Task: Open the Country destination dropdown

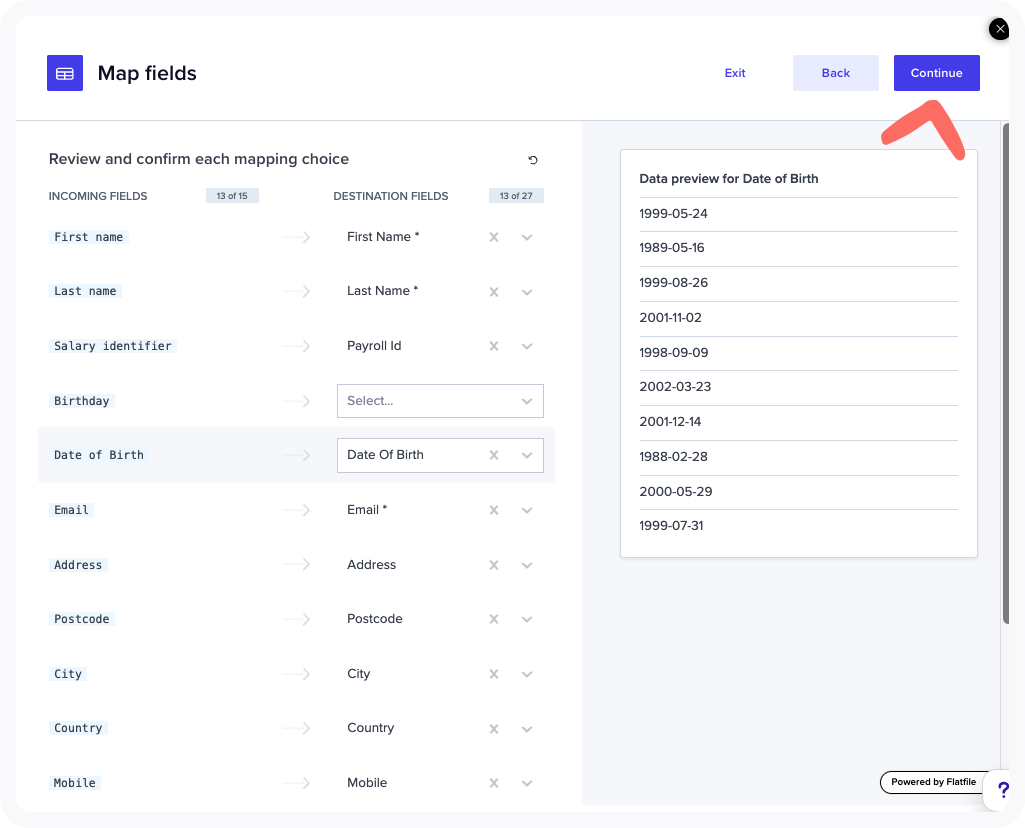Action: point(527,728)
